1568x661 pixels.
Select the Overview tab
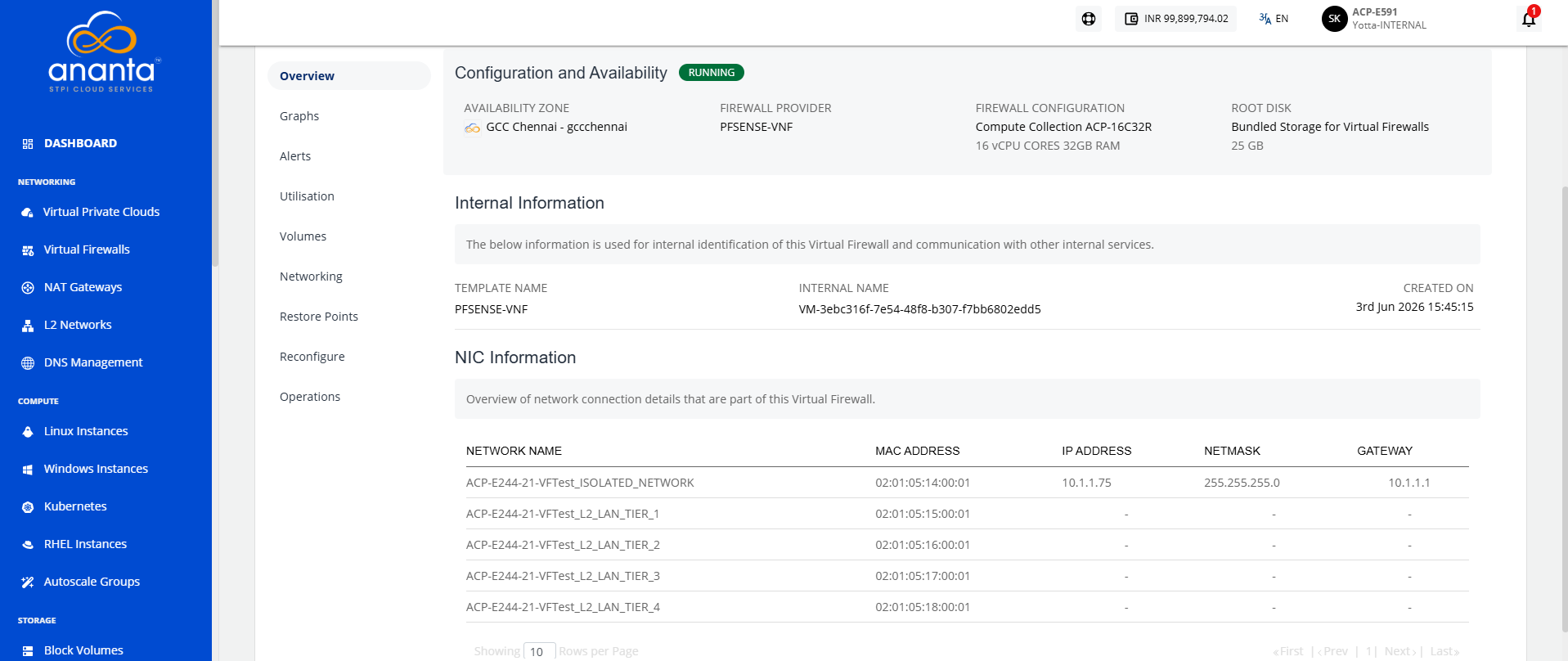pos(349,76)
